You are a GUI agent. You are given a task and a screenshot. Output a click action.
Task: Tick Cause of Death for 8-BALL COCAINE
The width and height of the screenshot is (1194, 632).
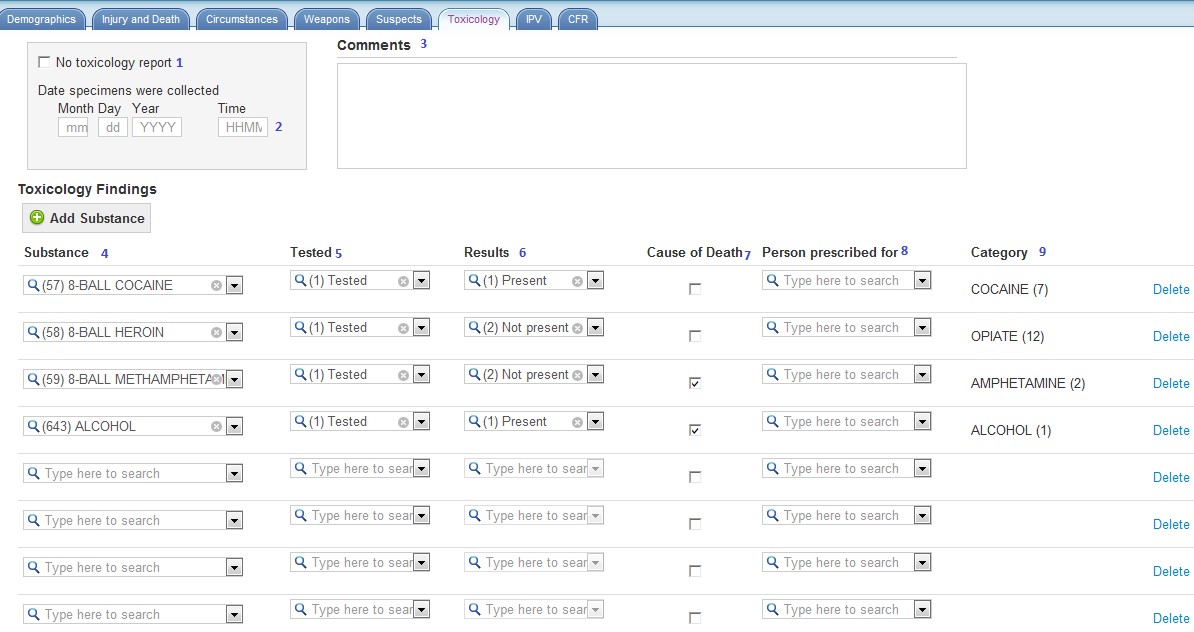[695, 289]
